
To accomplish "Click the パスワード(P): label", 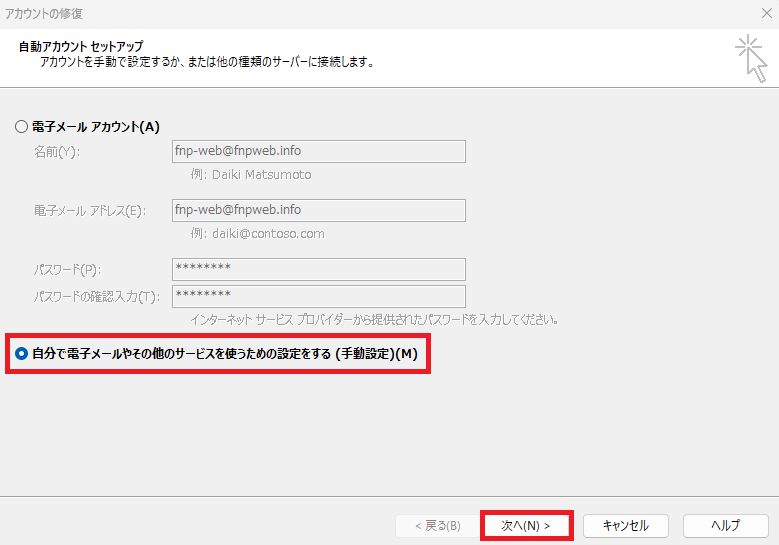I will 67,270.
